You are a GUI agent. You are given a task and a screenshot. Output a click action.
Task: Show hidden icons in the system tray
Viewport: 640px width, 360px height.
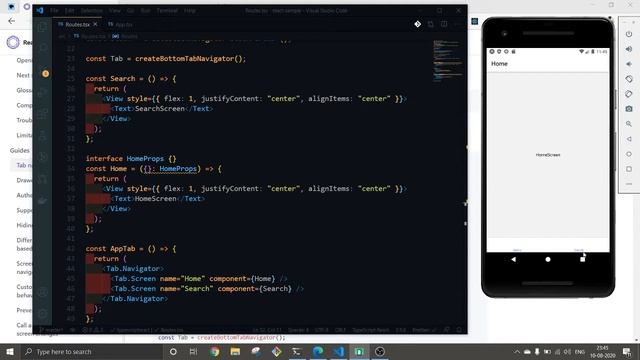[x=517, y=351]
